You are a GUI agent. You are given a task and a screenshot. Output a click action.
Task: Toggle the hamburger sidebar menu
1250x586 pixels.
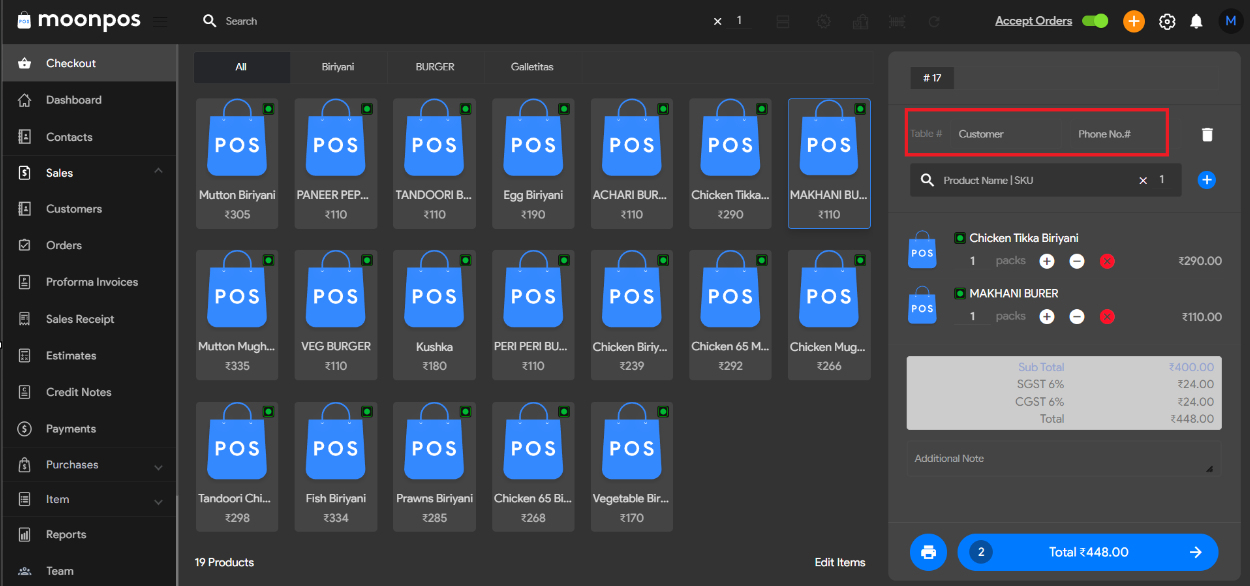click(160, 21)
